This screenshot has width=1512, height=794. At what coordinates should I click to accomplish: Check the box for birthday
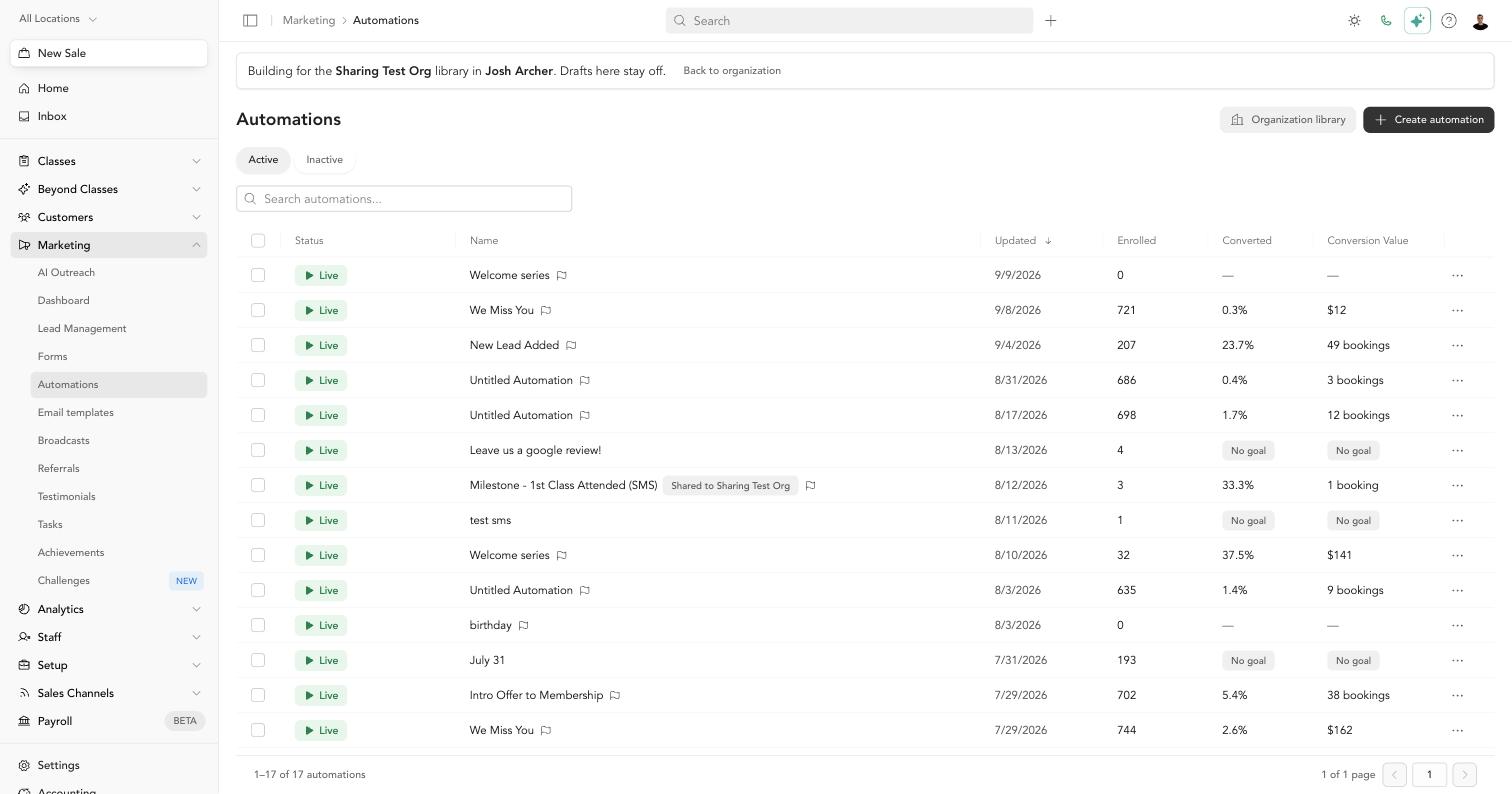258,625
